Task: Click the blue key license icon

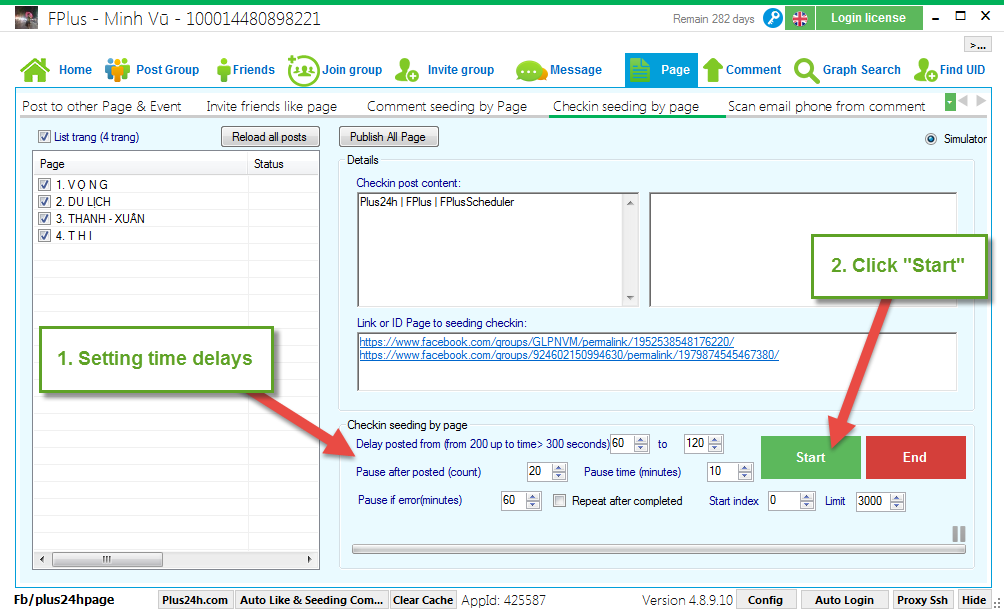Action: click(x=773, y=18)
